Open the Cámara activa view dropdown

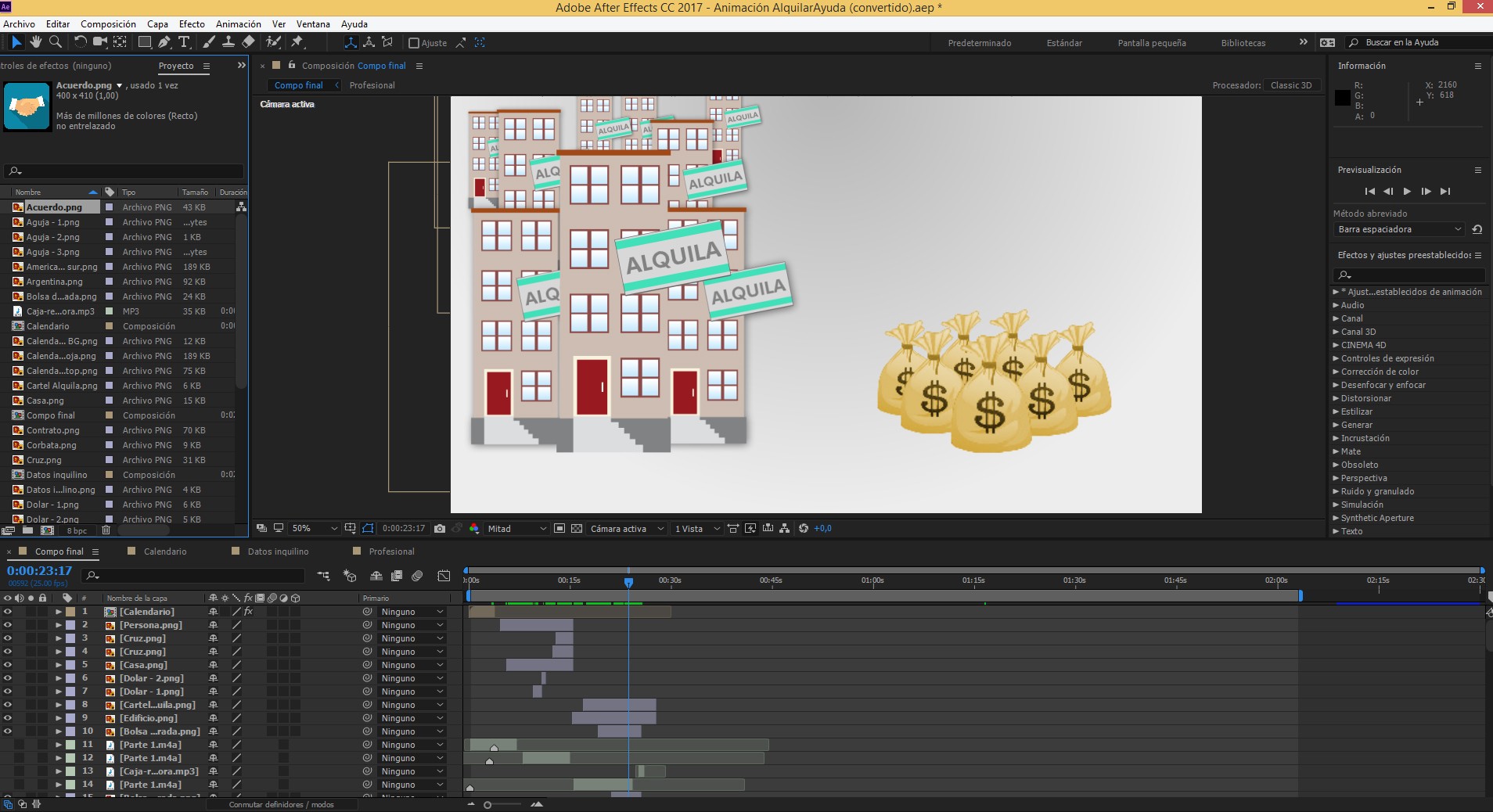[x=627, y=529]
